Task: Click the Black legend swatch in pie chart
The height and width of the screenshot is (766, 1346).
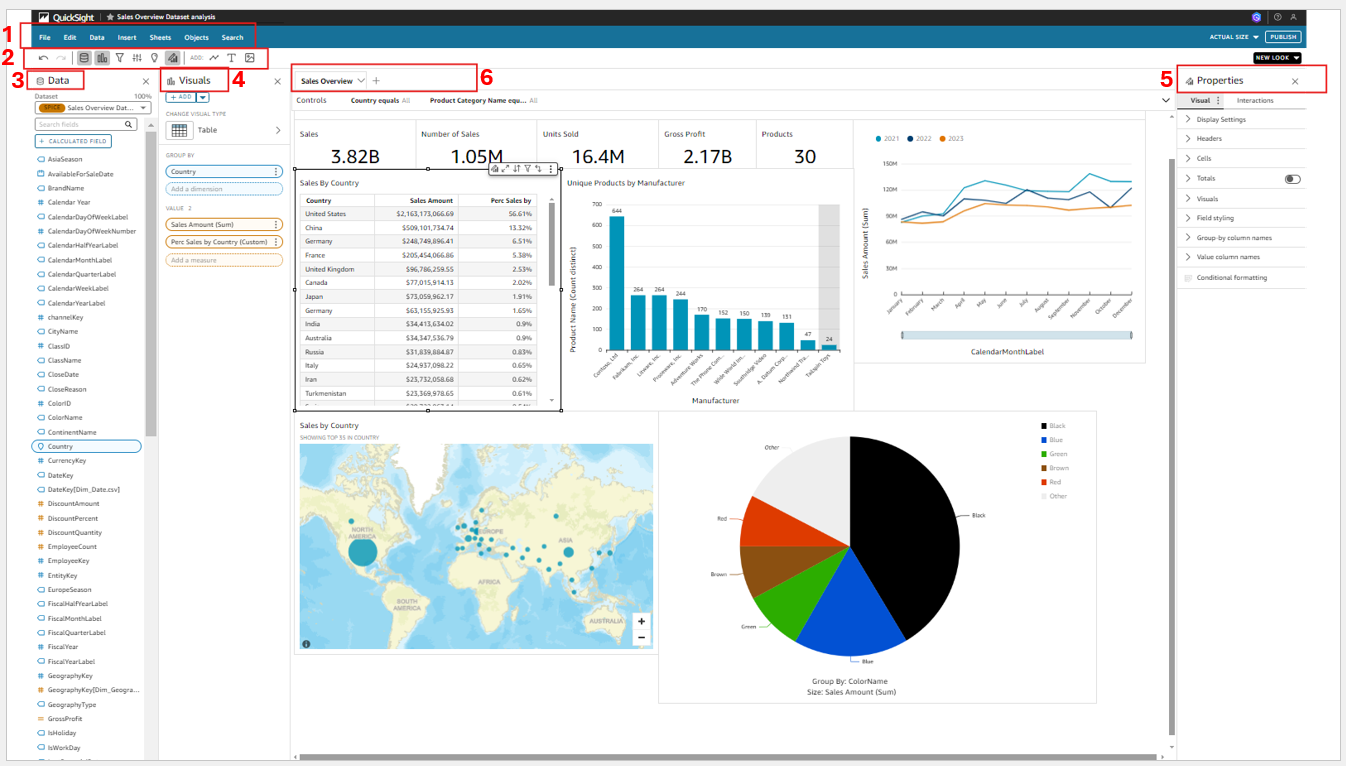Action: pyautogui.click(x=1044, y=426)
